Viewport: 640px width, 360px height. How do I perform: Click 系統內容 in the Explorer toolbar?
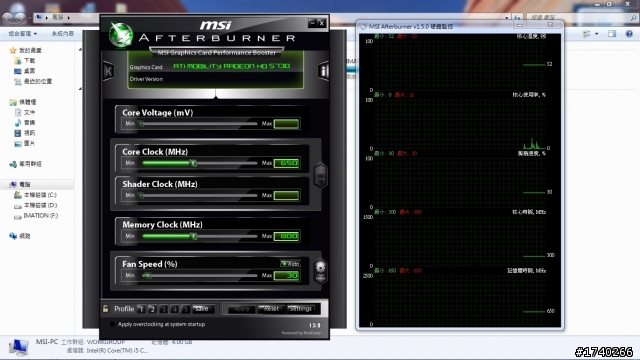click(62, 33)
